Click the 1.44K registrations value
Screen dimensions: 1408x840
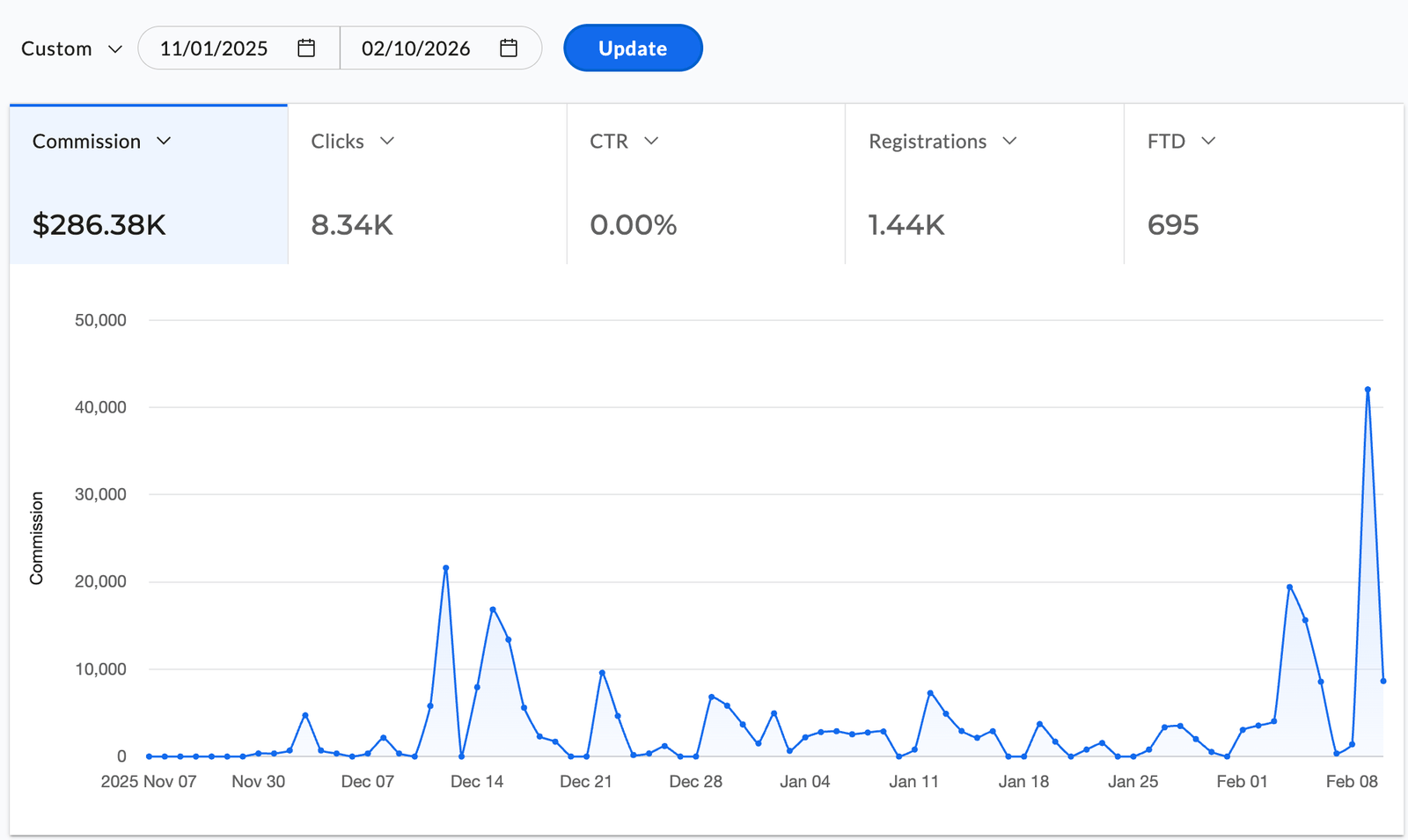click(x=906, y=225)
